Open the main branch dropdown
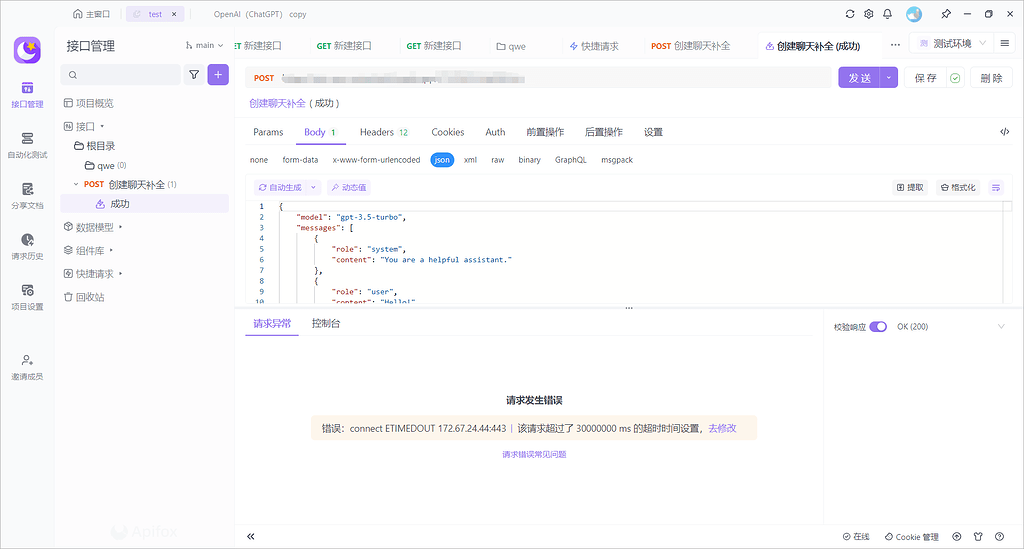This screenshot has height=549, width=1024. coord(204,45)
